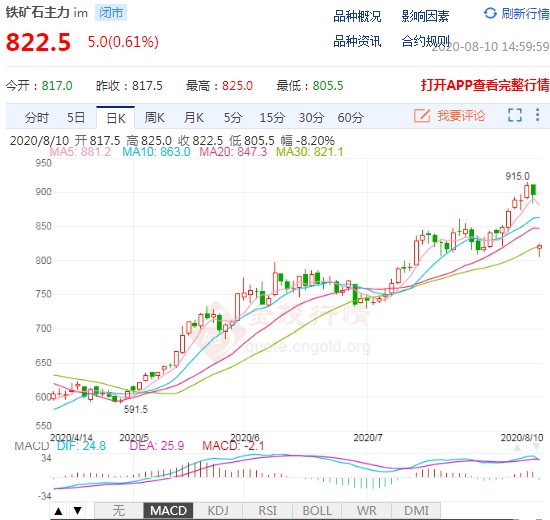Image resolution: width=550 pixels, height=520 pixels.
Task: Open the 品种资讯 link
Action: tap(357, 41)
